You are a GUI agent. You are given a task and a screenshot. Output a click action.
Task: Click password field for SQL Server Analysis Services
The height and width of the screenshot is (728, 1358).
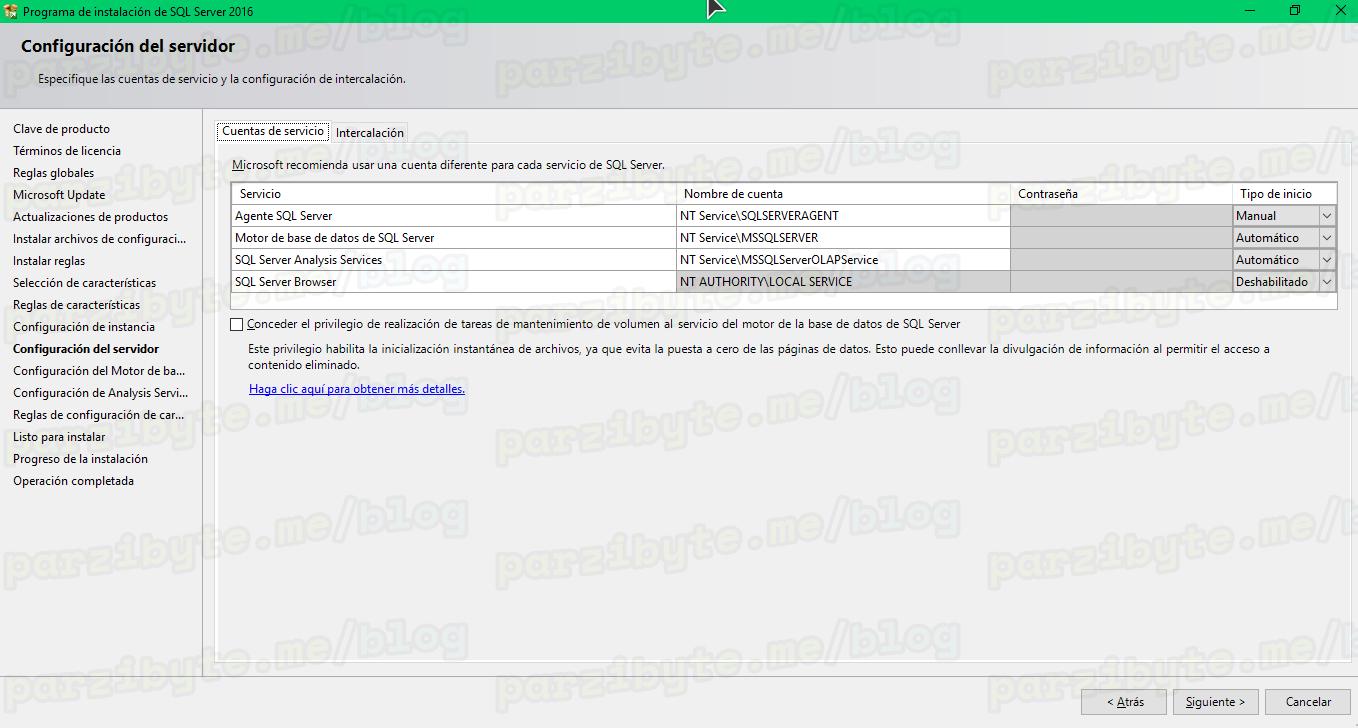pyautogui.click(x=1121, y=260)
